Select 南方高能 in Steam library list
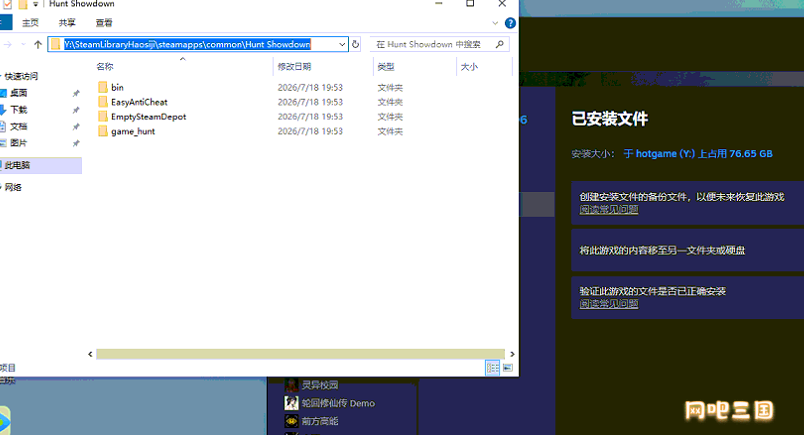Image resolution: width=804 pixels, height=435 pixels. [x=319, y=421]
